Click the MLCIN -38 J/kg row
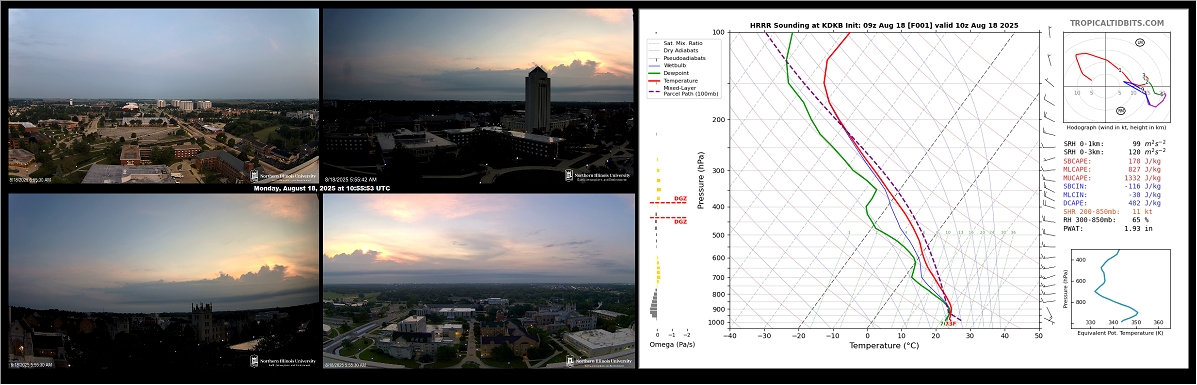 point(1112,195)
